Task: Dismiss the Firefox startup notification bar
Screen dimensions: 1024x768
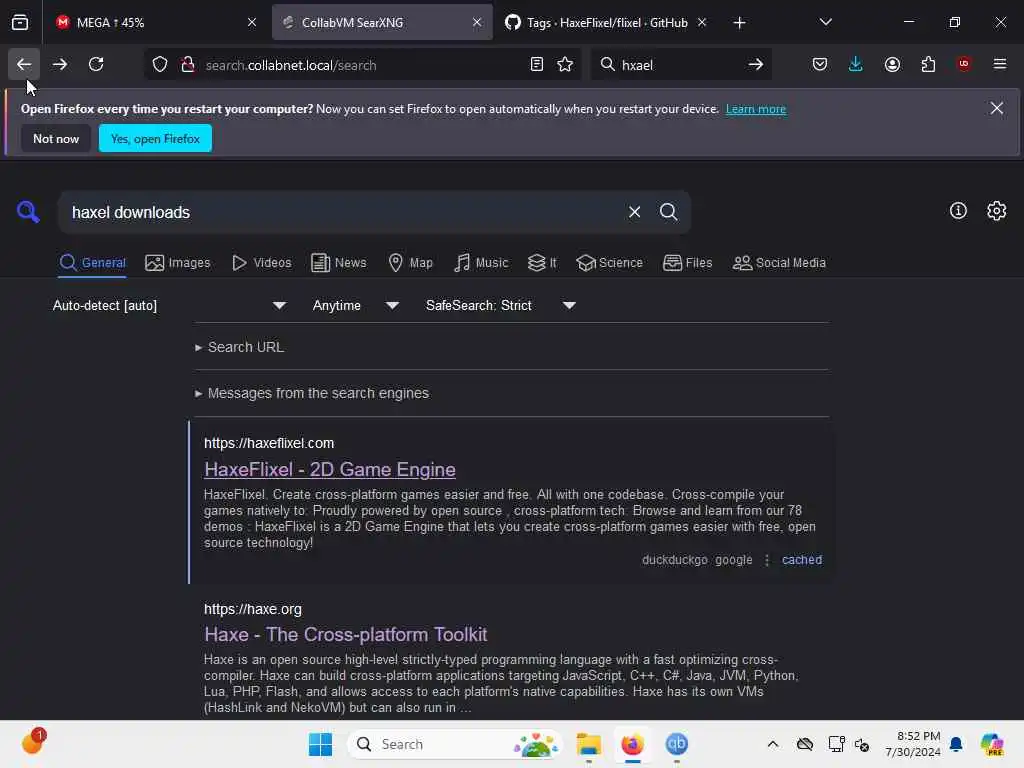Action: (997, 108)
